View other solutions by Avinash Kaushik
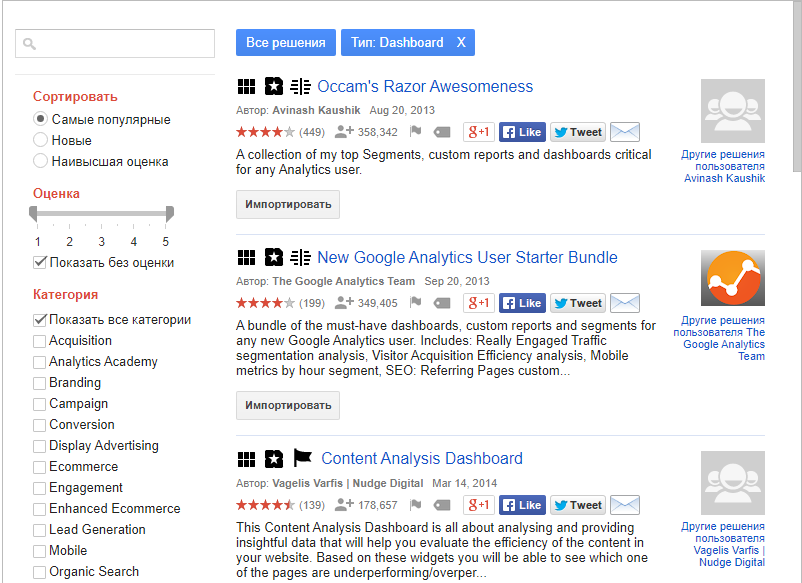This screenshot has height=583, width=802. (x=723, y=166)
